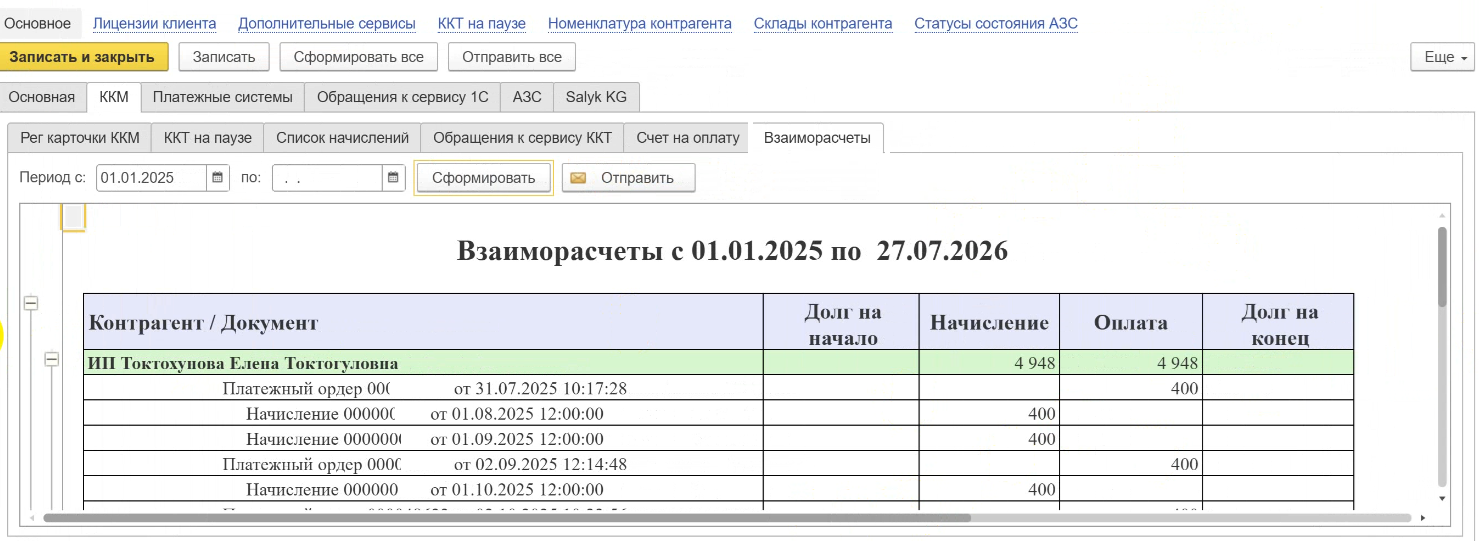Select Платежный ордер от 31.07.2025 row

tap(718, 388)
